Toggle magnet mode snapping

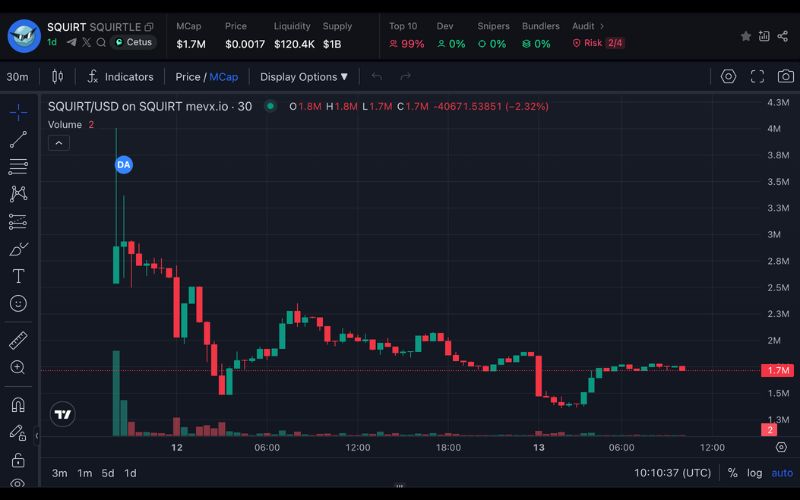pos(18,405)
